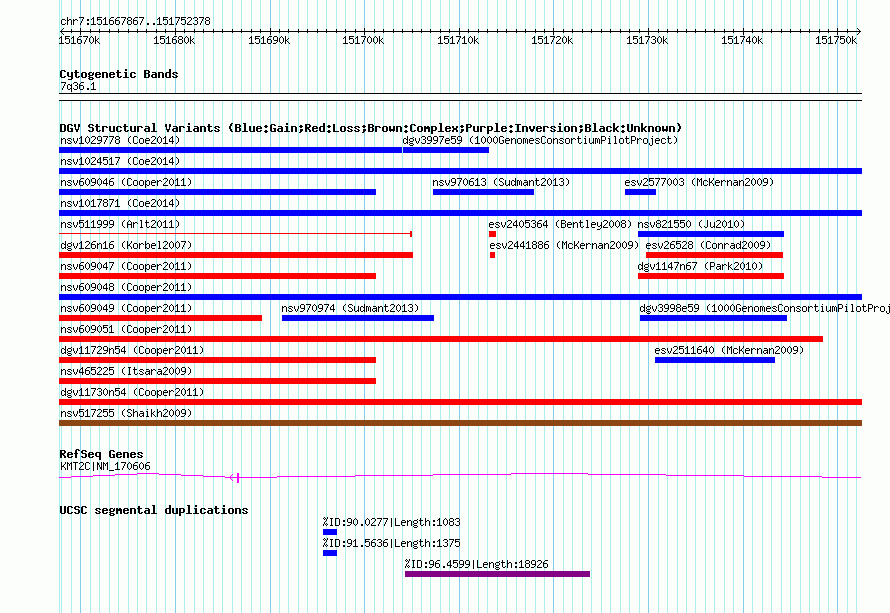
Task: Select the esv26528 (Conrad2009) red bar
Action: point(714,255)
